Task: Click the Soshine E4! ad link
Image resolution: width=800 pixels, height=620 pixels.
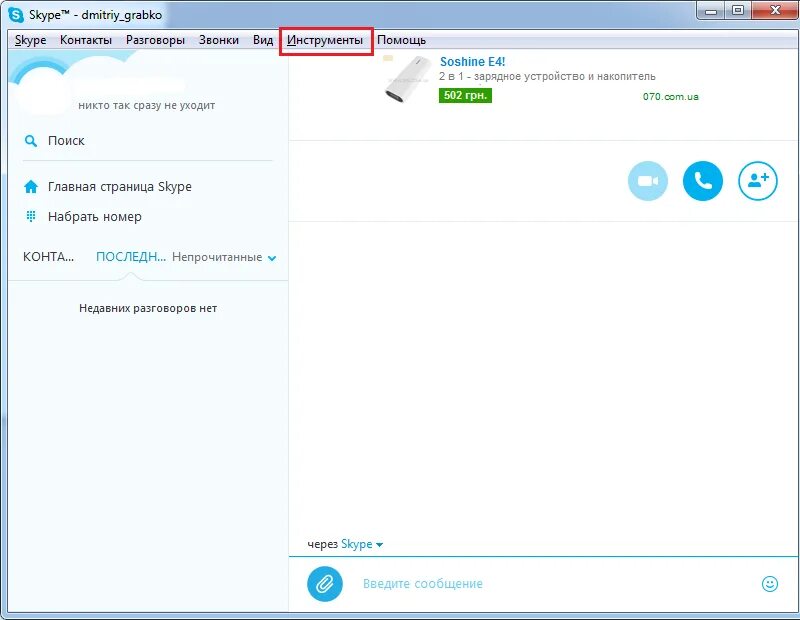Action: click(472, 62)
